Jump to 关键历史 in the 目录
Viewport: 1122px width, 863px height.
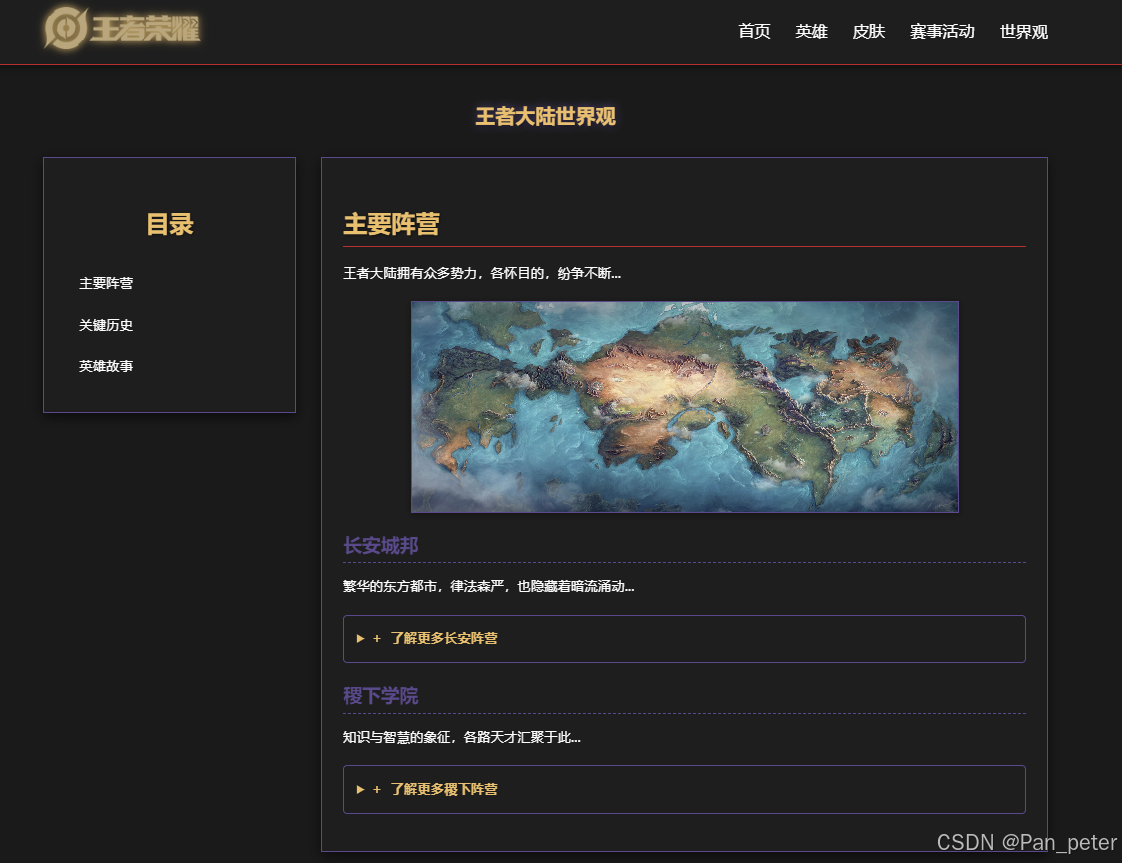coord(106,325)
